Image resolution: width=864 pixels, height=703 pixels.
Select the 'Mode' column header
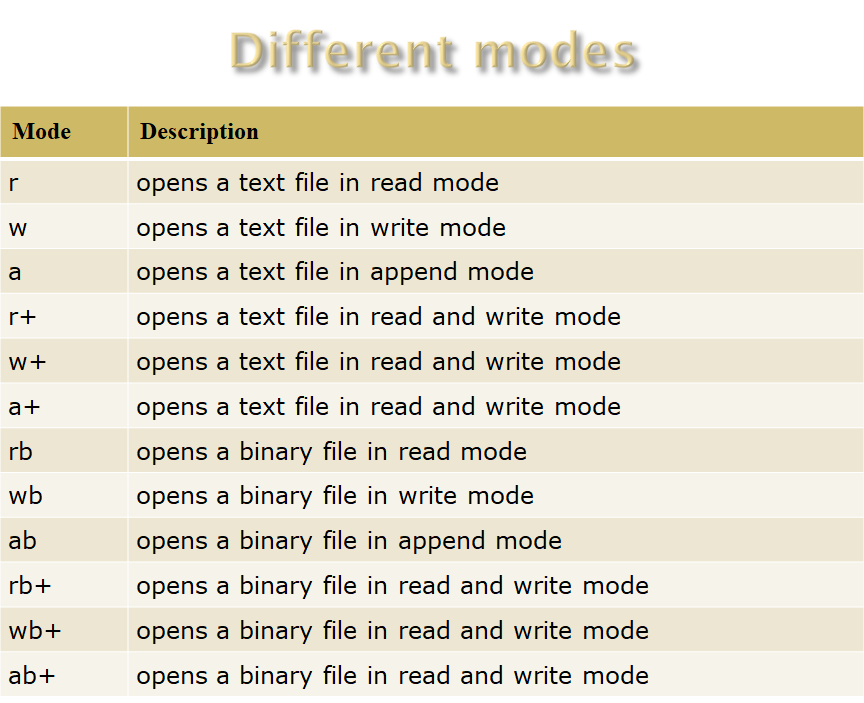[40, 131]
